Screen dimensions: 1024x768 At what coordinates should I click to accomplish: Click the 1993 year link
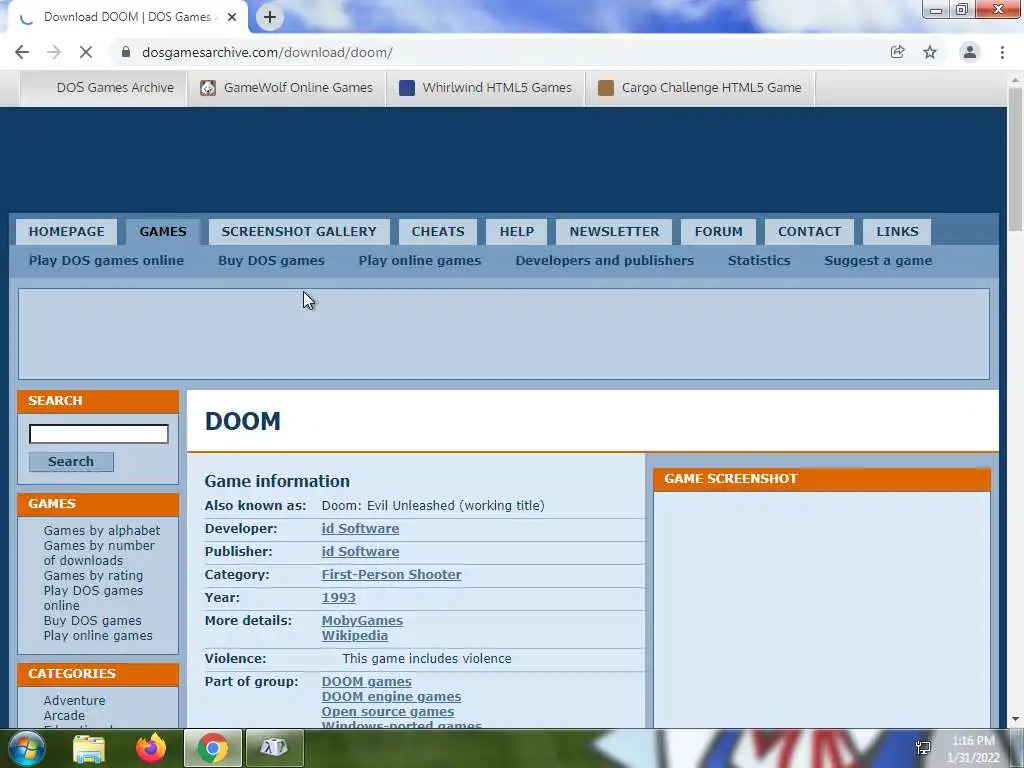coord(338,597)
